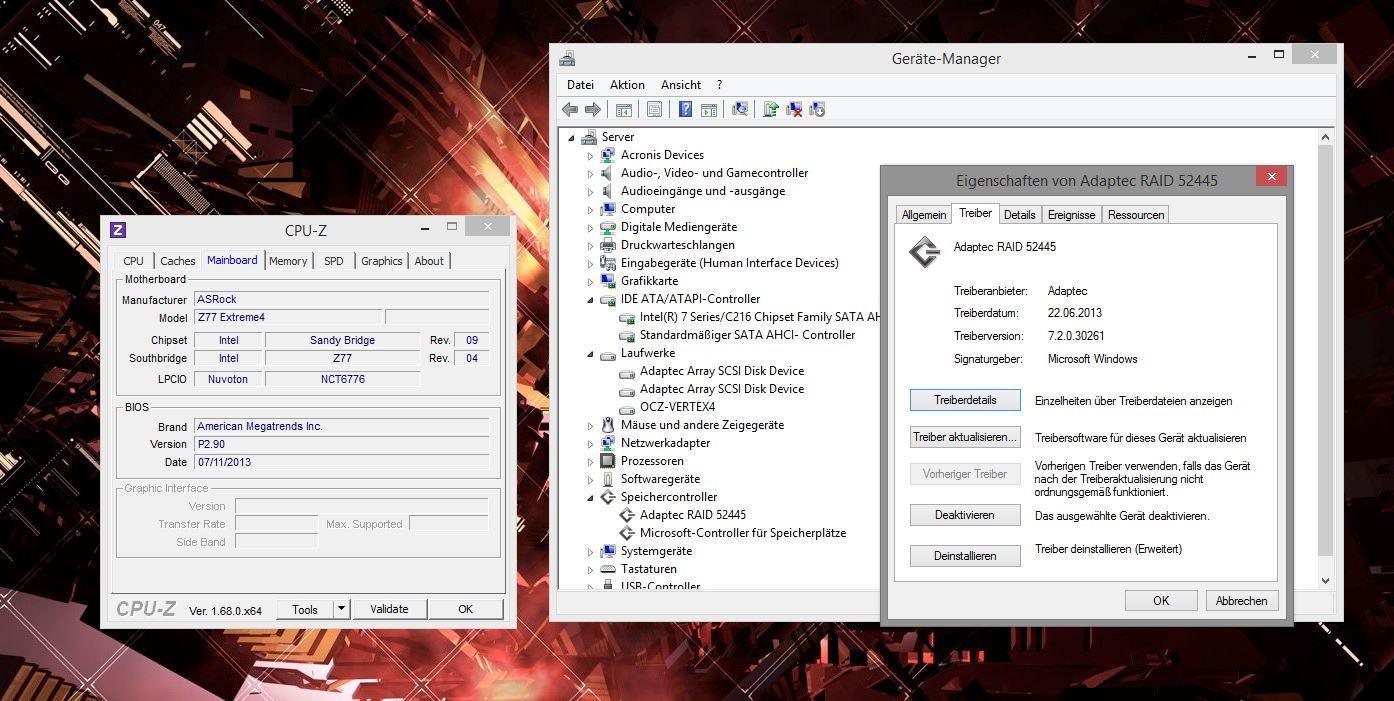Click the scrollbar down arrow in Geräte-Manager
1394x701 pixels.
point(1326,580)
